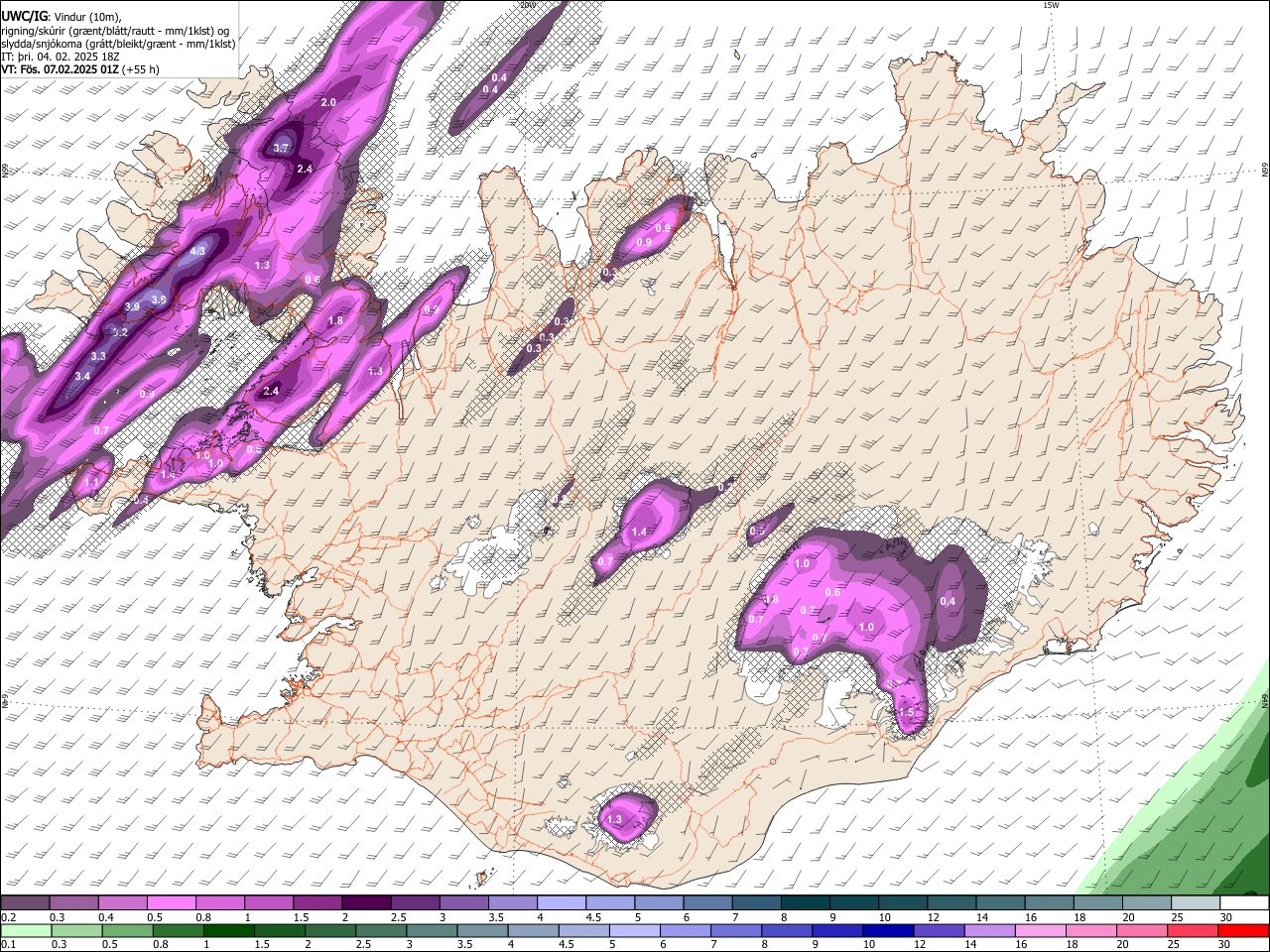Click the white snow scale swatch after 30
This screenshot has height=952, width=1270.
pyautogui.click(x=1244, y=903)
